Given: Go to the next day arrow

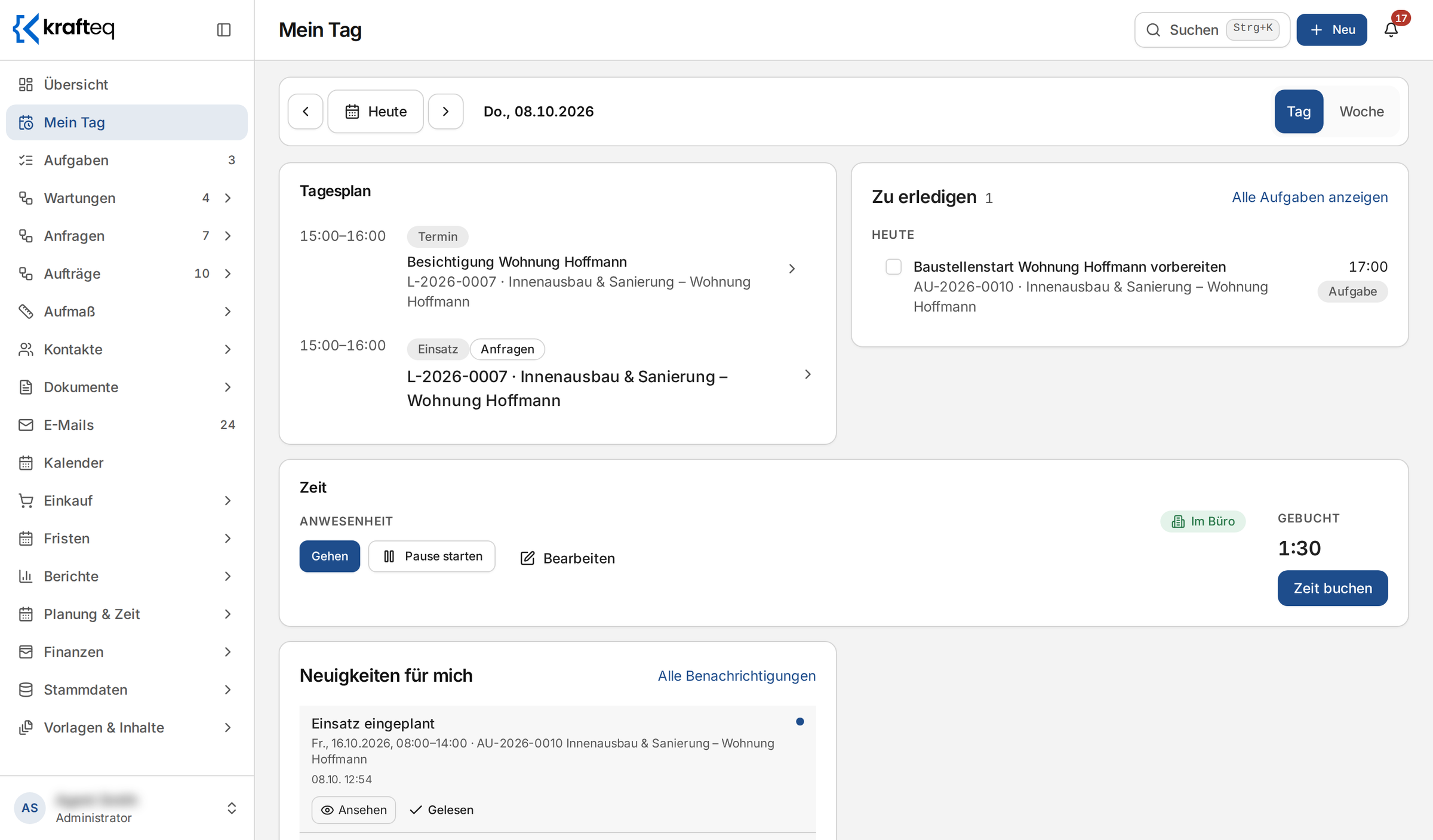Looking at the screenshot, I should (x=445, y=112).
